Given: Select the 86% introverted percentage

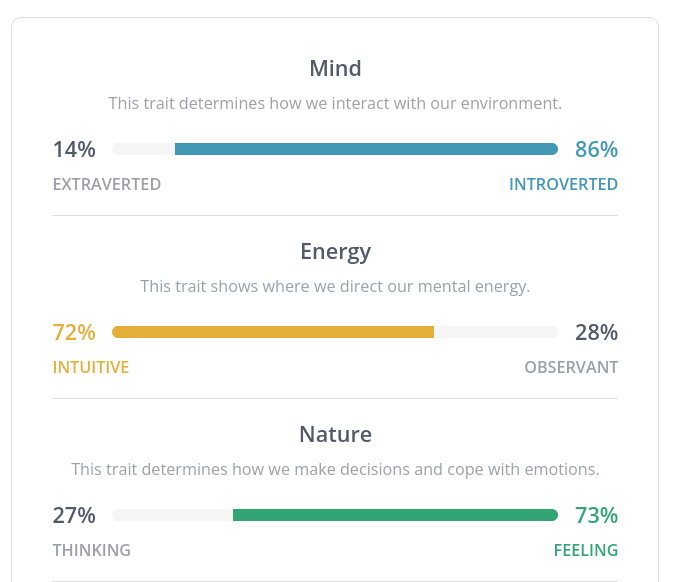Looking at the screenshot, I should (596, 149).
